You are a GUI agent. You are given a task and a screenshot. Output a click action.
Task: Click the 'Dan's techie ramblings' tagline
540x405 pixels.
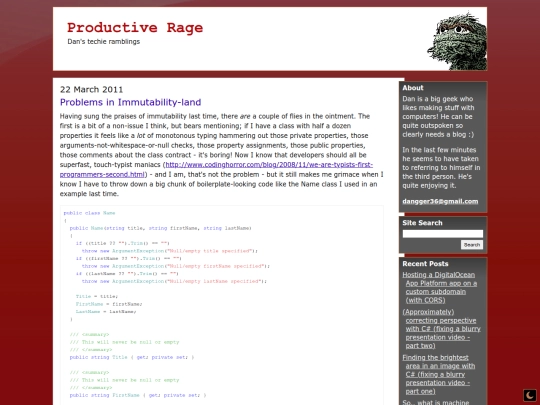(x=104, y=42)
